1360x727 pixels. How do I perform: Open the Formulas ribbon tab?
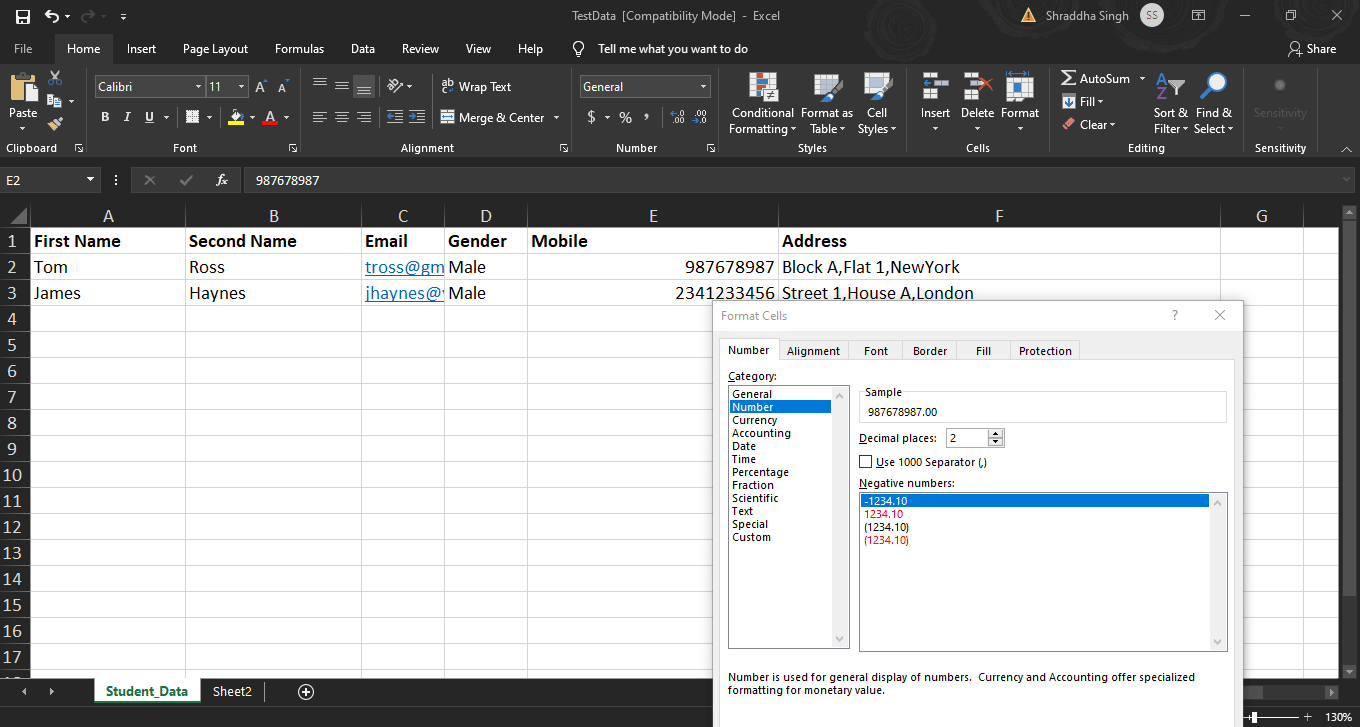(x=299, y=49)
